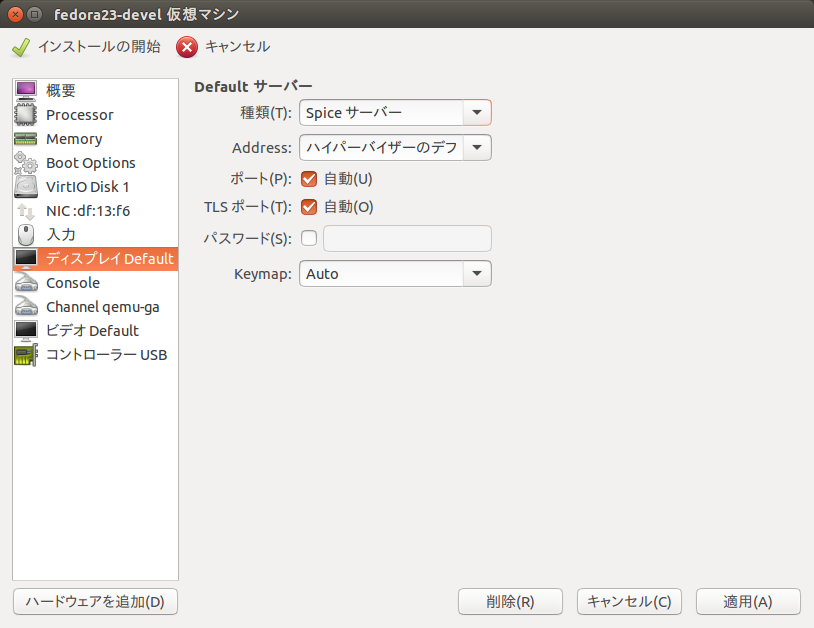Image resolution: width=814 pixels, height=628 pixels.
Task: Select the Boot Options gears icon
Action: [25, 163]
